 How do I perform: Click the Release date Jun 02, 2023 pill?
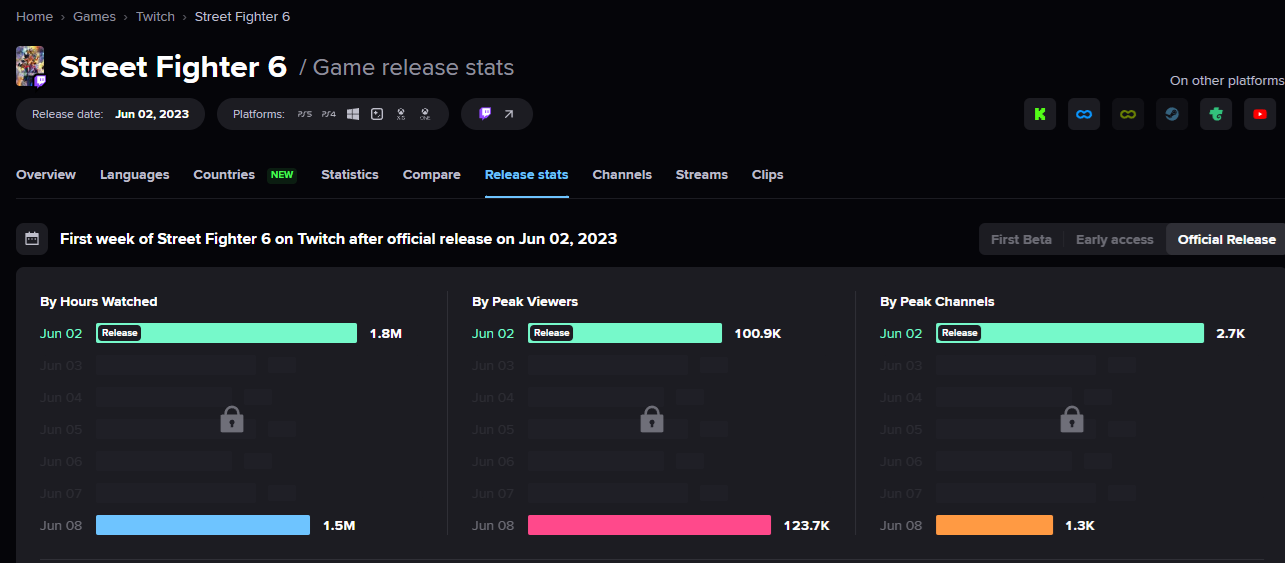coord(110,114)
